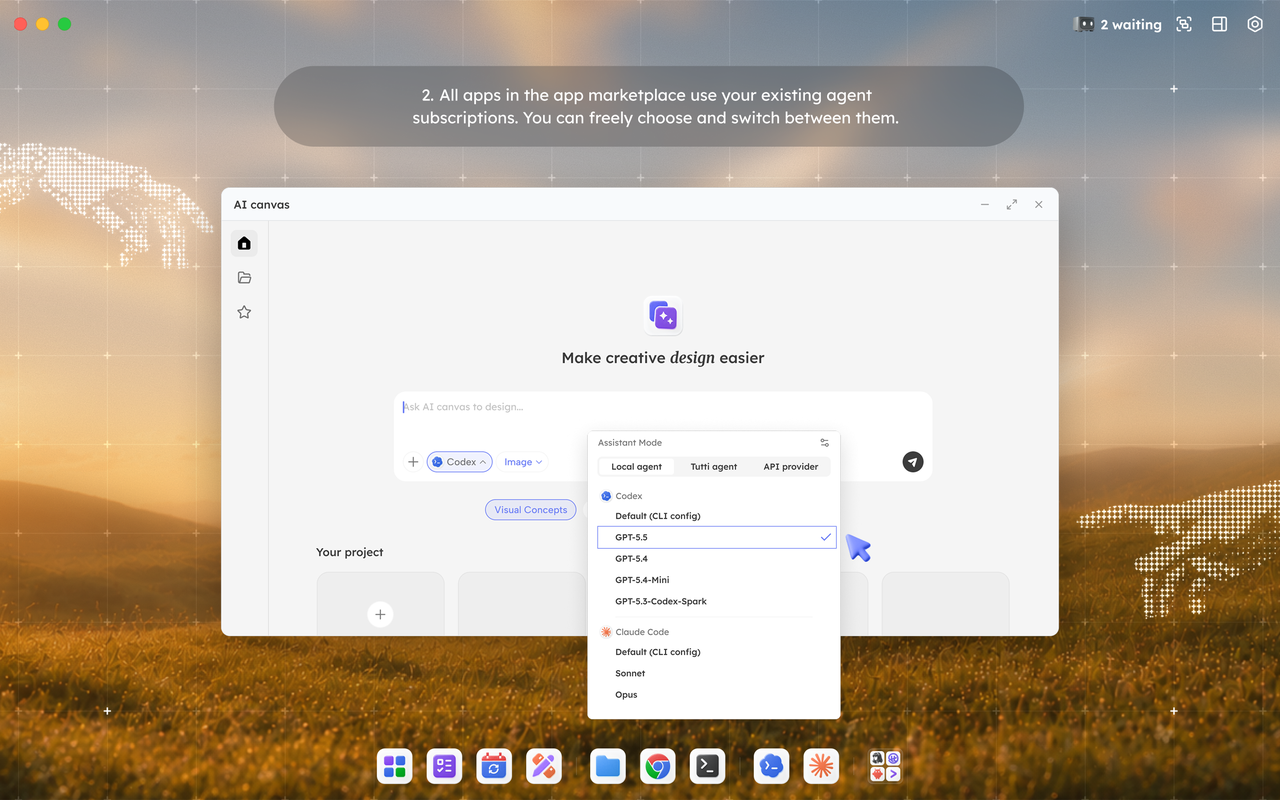Click the Visual Concepts suggestion chip

pos(531,510)
